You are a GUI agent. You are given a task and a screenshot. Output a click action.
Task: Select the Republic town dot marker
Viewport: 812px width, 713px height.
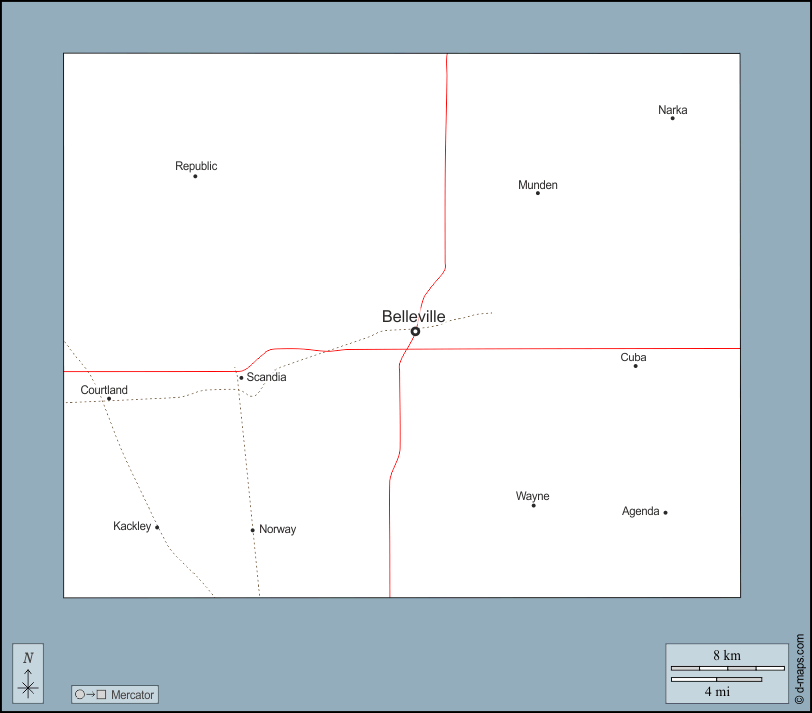195,176
